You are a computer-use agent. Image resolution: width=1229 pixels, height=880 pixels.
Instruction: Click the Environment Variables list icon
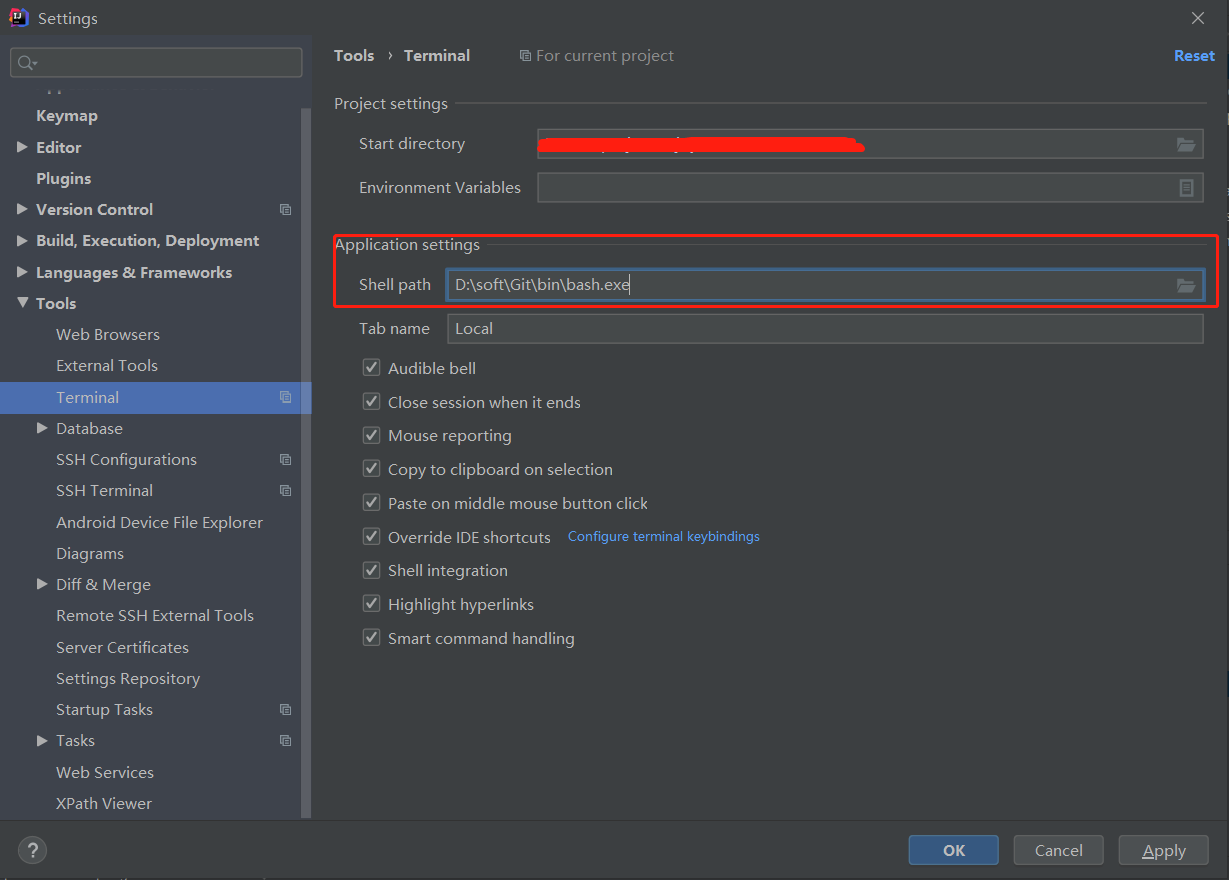pyautogui.click(x=1186, y=187)
